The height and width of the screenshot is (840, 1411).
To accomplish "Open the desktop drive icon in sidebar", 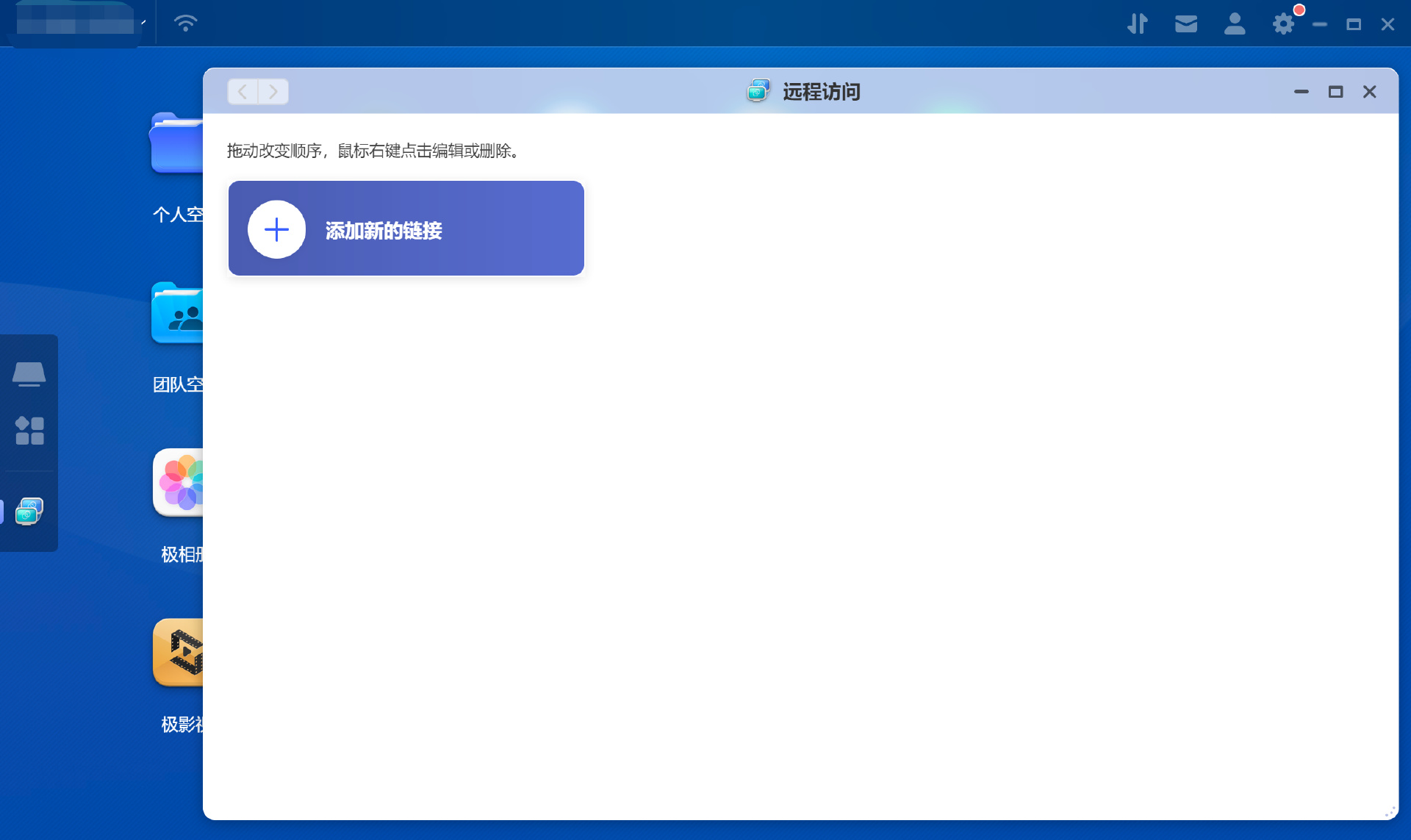I will pos(29,374).
